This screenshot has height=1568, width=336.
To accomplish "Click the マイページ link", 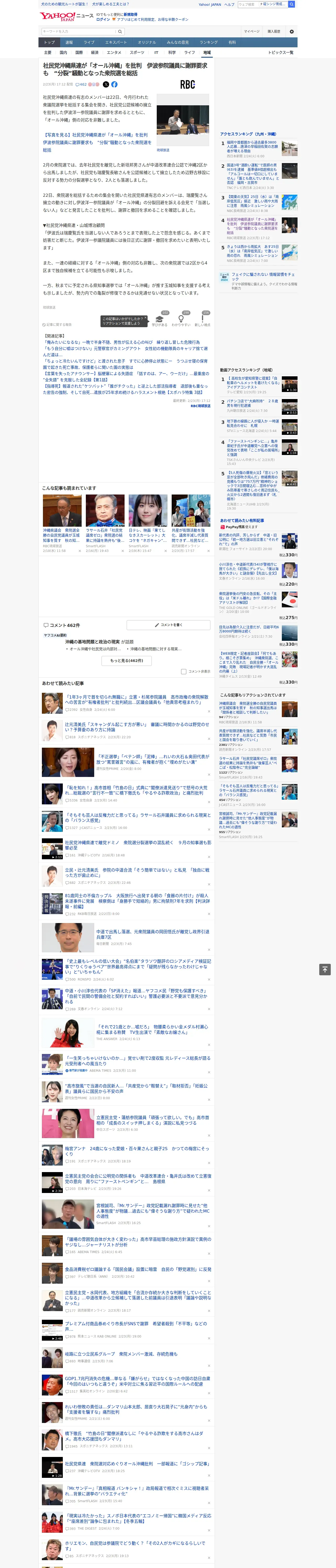I will pyautogui.click(x=252, y=32).
